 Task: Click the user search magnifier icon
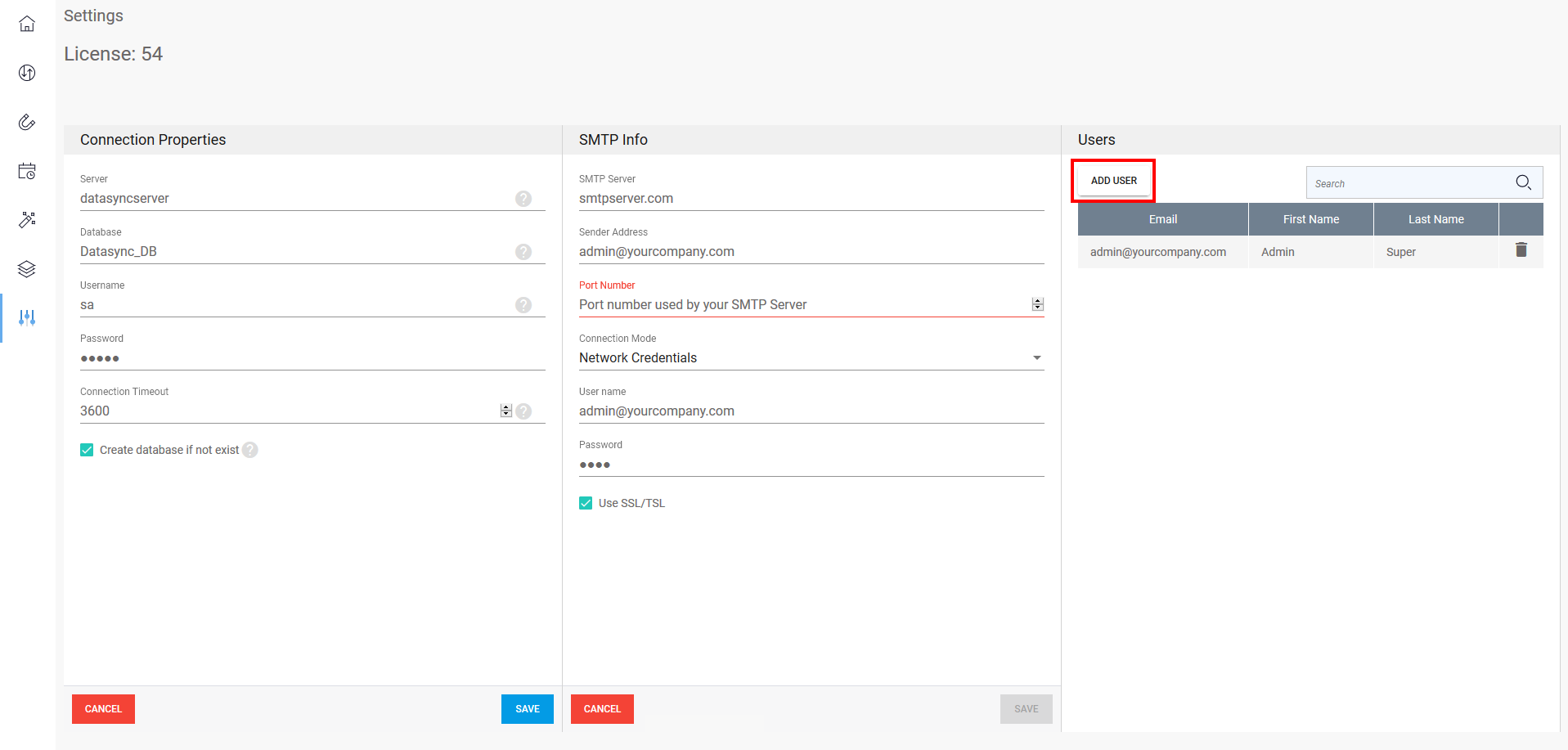1522,182
